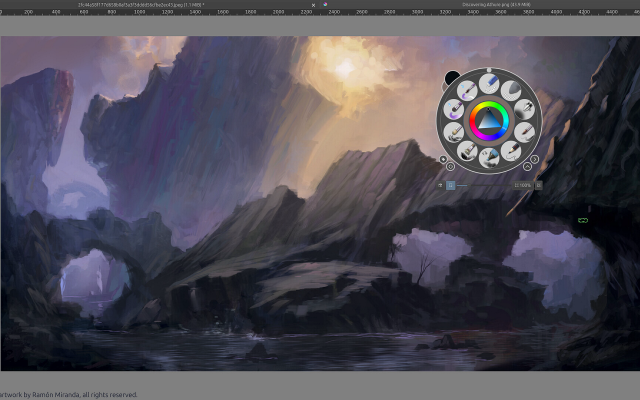Open the circular tag button below palette

point(450,167)
